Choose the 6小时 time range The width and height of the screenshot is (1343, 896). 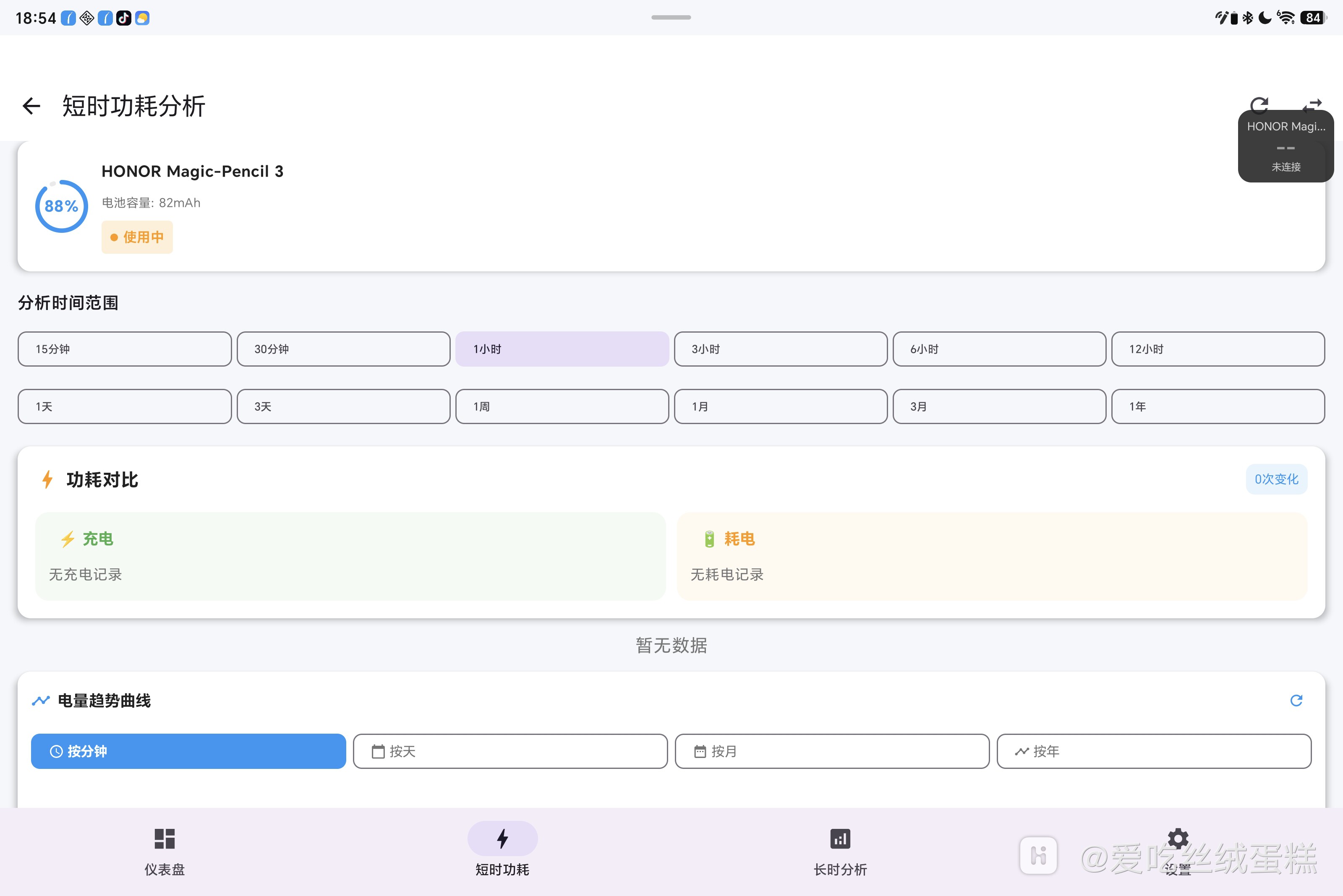pyautogui.click(x=999, y=349)
